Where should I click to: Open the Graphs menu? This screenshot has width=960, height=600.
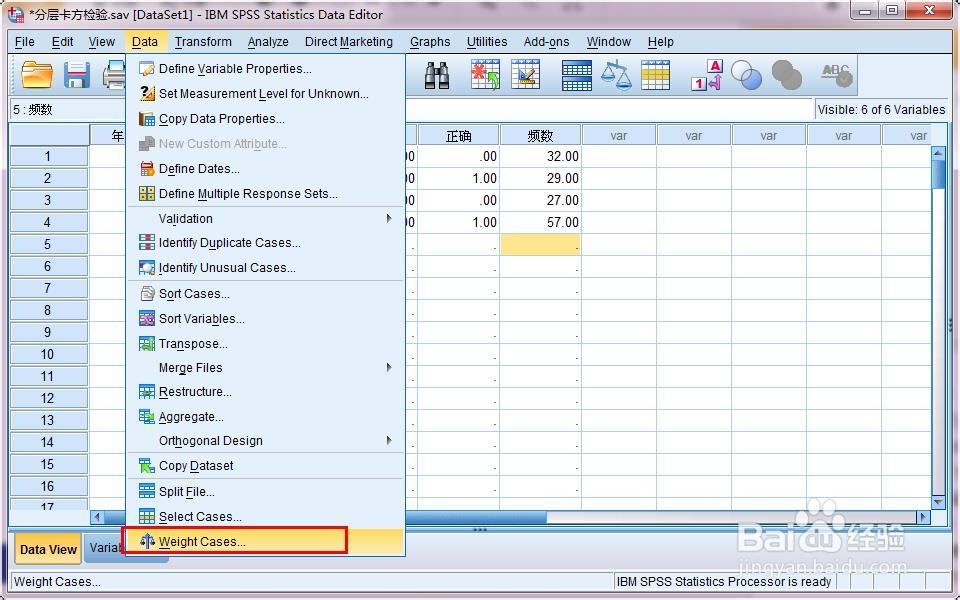tap(430, 42)
